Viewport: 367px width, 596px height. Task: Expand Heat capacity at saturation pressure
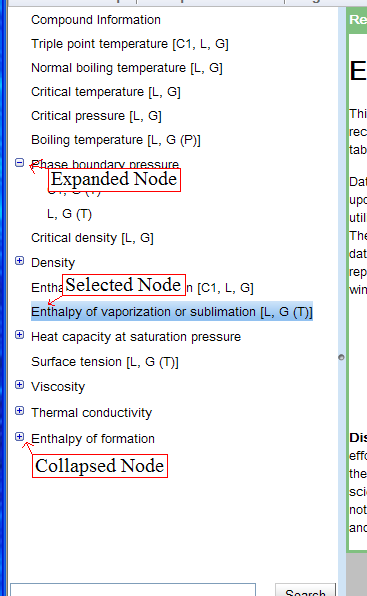pyautogui.click(x=19, y=334)
